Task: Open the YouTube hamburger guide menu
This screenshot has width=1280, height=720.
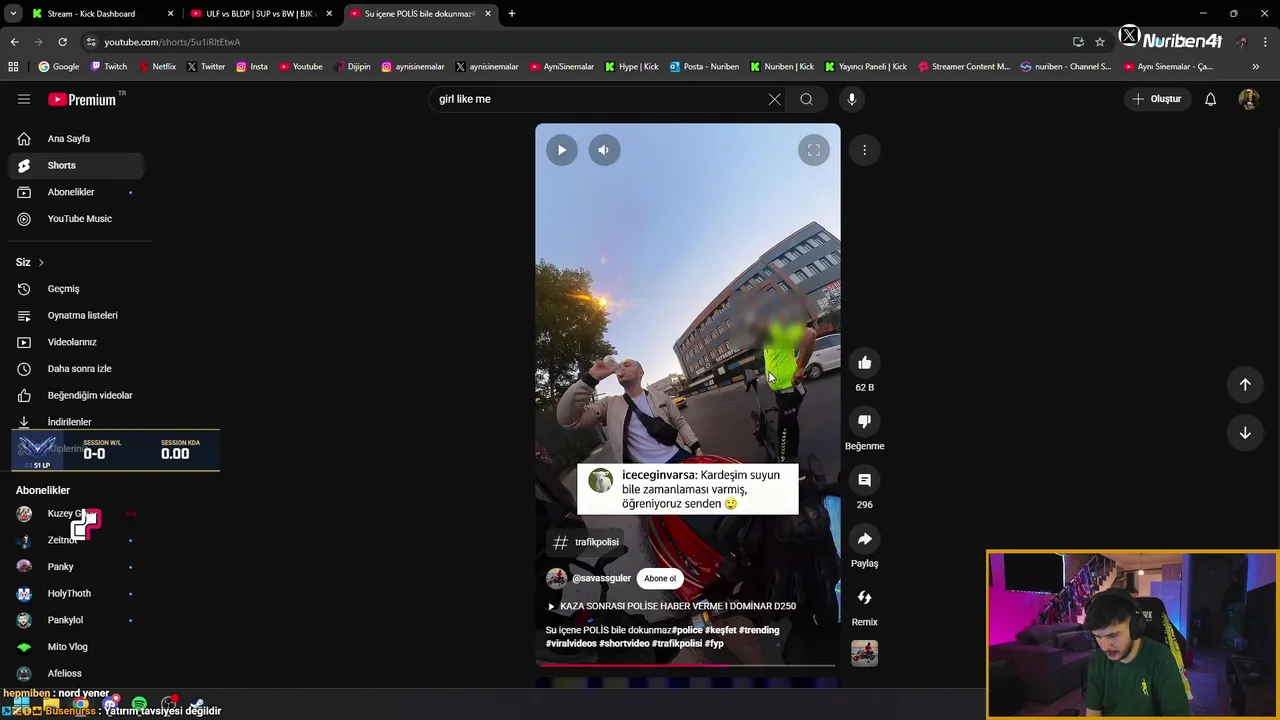Action: 24,99
